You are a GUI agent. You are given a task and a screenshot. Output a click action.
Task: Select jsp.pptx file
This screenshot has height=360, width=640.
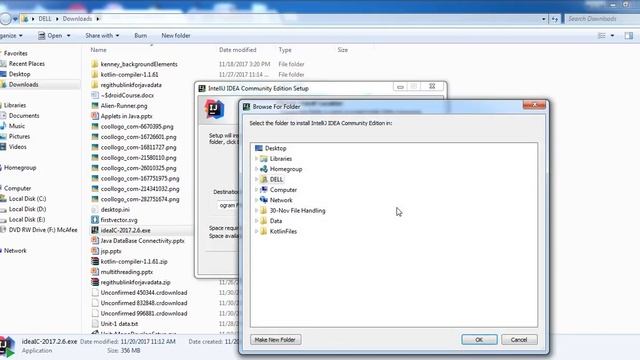tap(111, 251)
